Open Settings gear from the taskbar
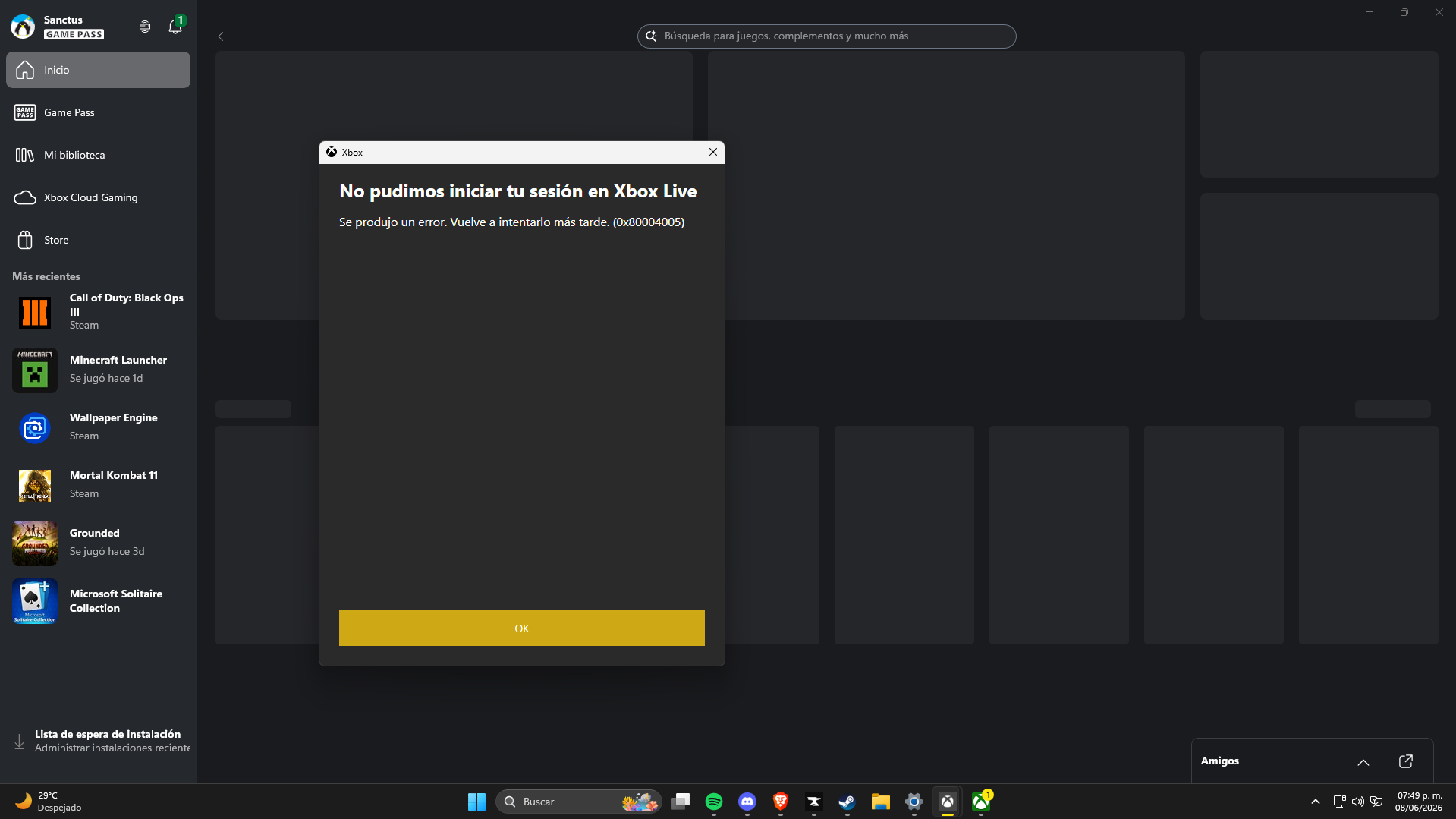1456x819 pixels. pyautogui.click(x=914, y=802)
